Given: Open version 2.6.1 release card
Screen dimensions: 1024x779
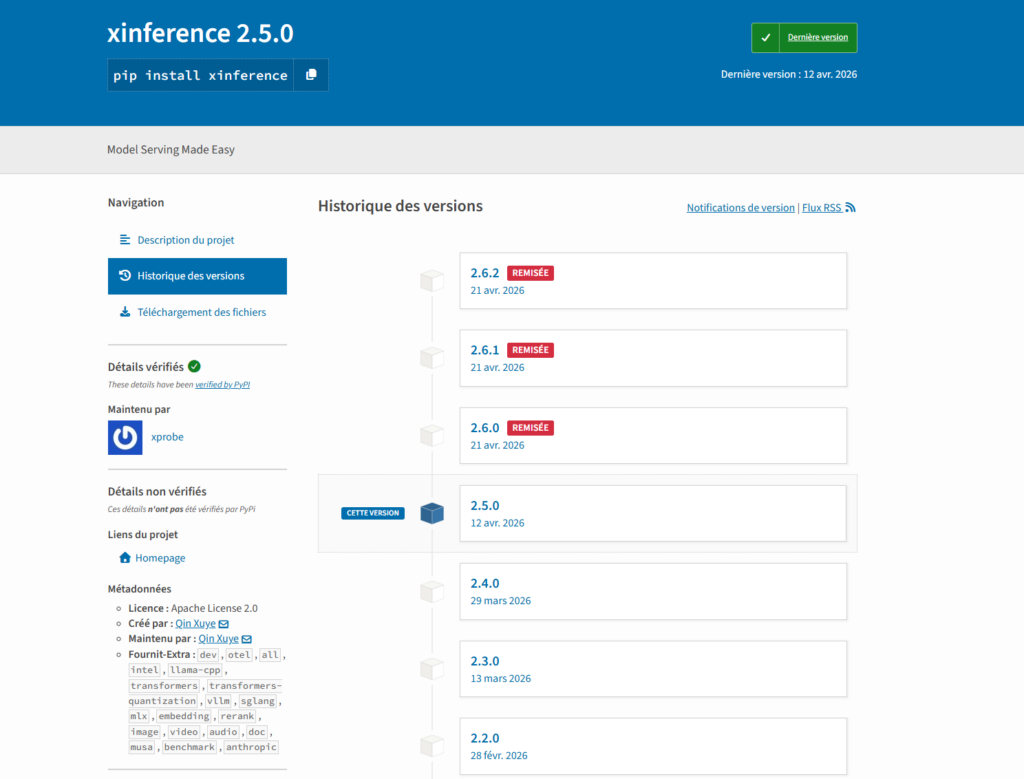Looking at the screenshot, I should pyautogui.click(x=653, y=358).
